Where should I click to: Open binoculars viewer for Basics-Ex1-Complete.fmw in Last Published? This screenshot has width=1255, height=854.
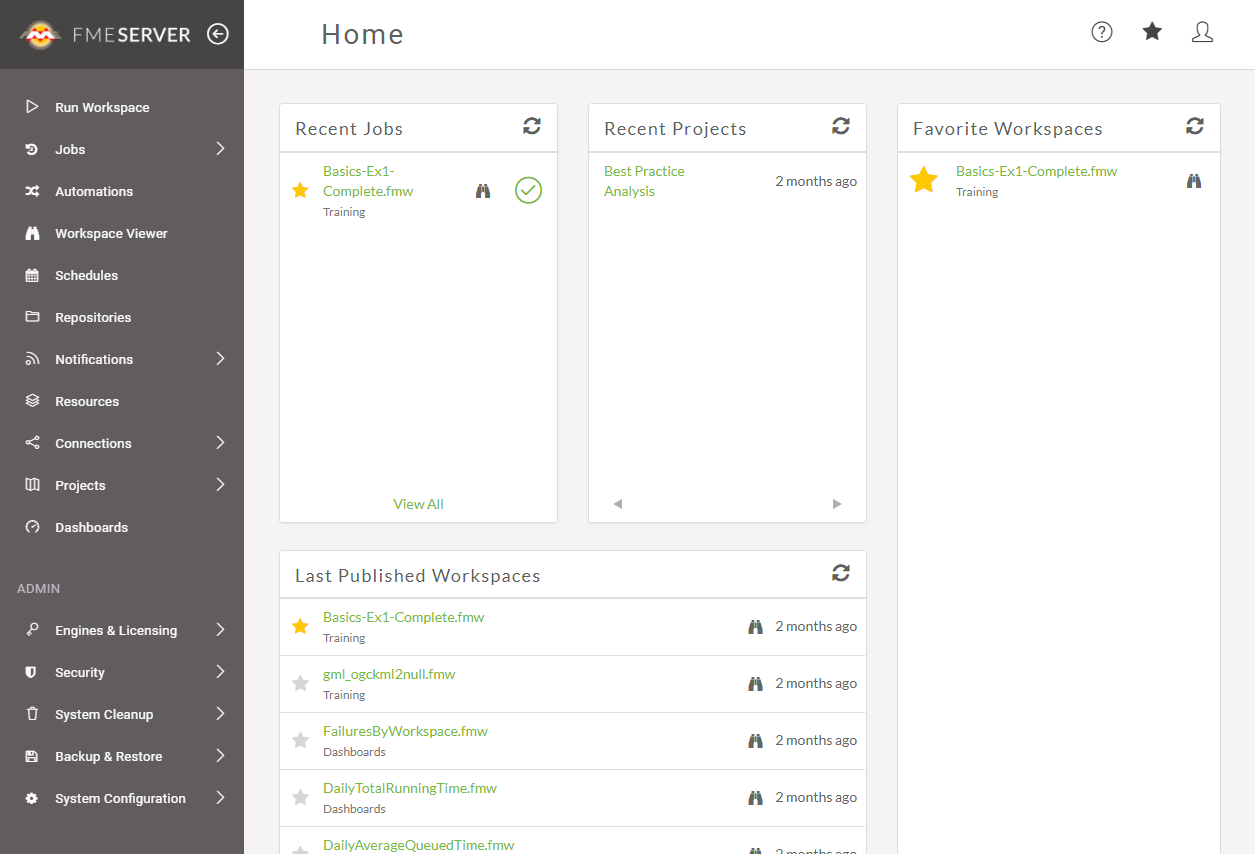(756, 627)
